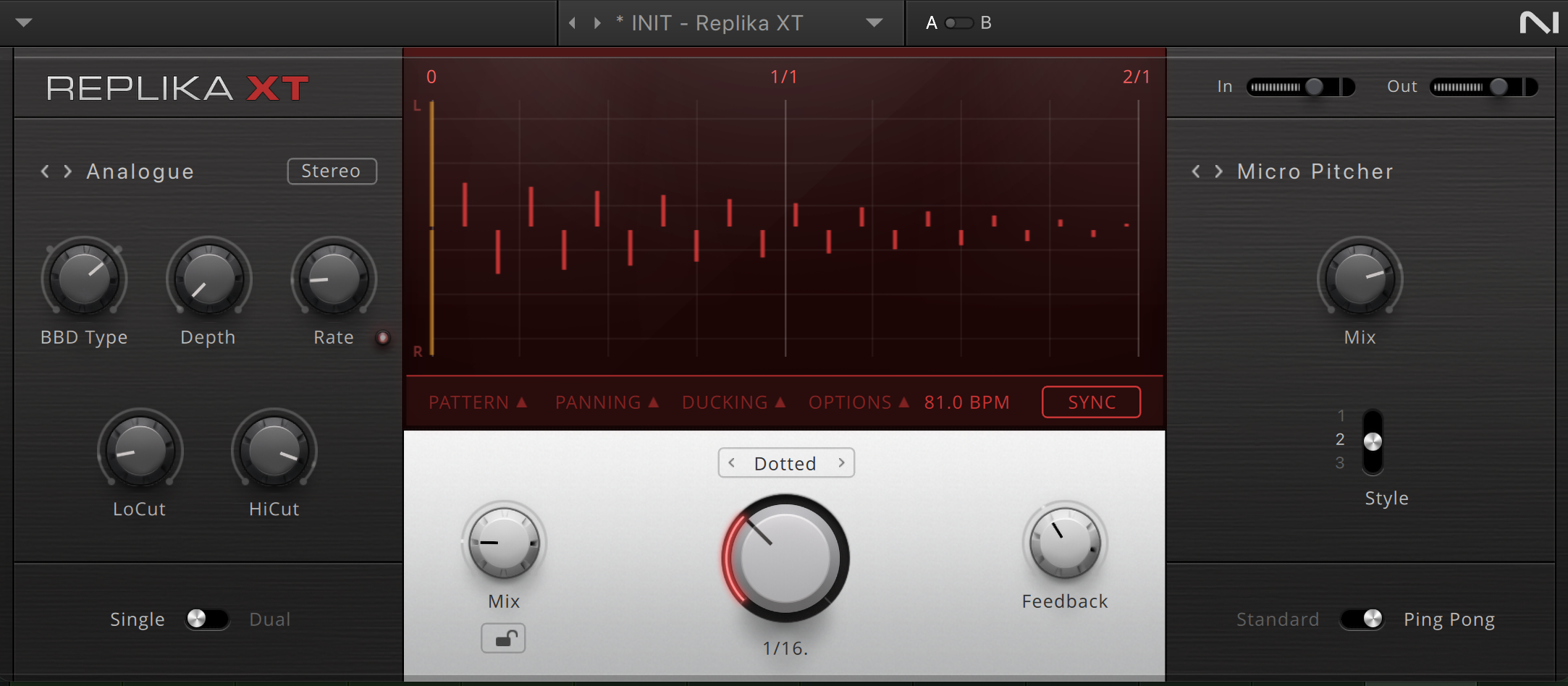Click the Depth knob
Image resolution: width=1568 pixels, height=686 pixels.
(208, 279)
